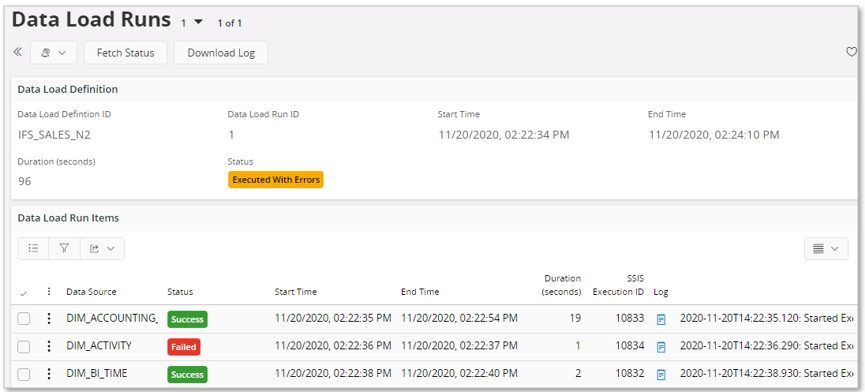Open the notification bell dropdown
Image resolution: width=865 pixels, height=392 pixels.
pyautogui.click(x=54, y=53)
